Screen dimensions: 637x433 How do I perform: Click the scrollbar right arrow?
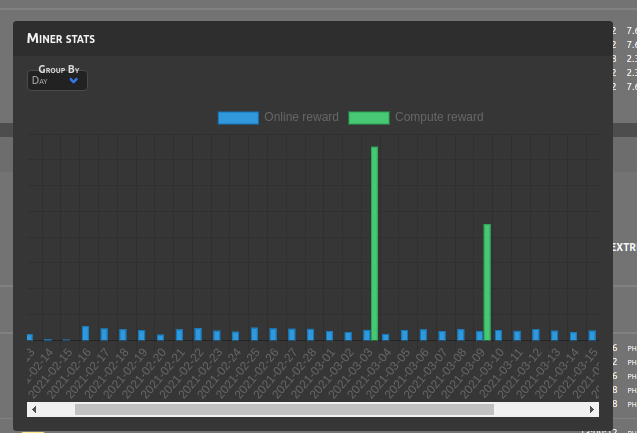(x=592, y=409)
